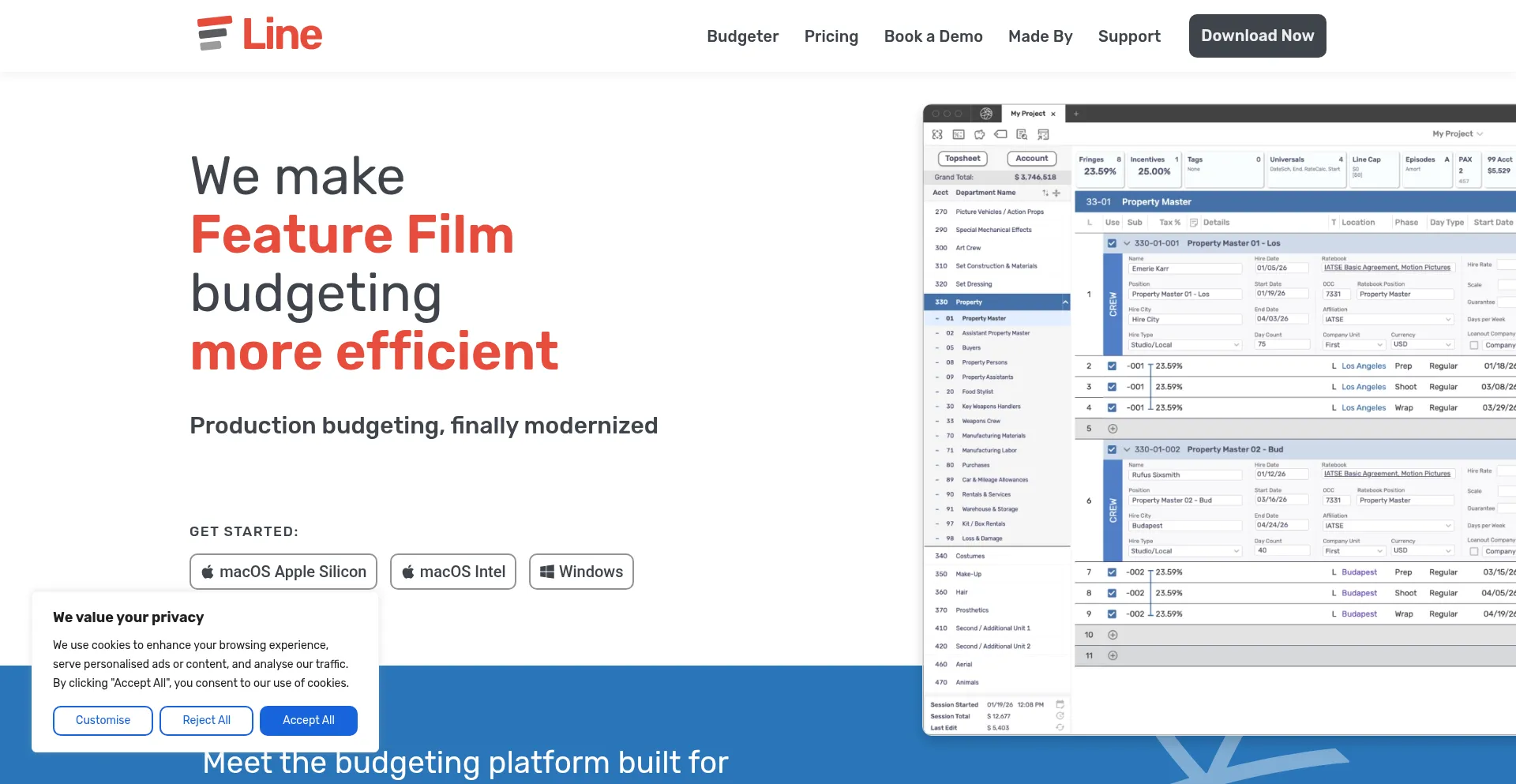Collapse the 330-01-002 Property Master 02 group
Screen dimensions: 1516x784
(1127, 449)
